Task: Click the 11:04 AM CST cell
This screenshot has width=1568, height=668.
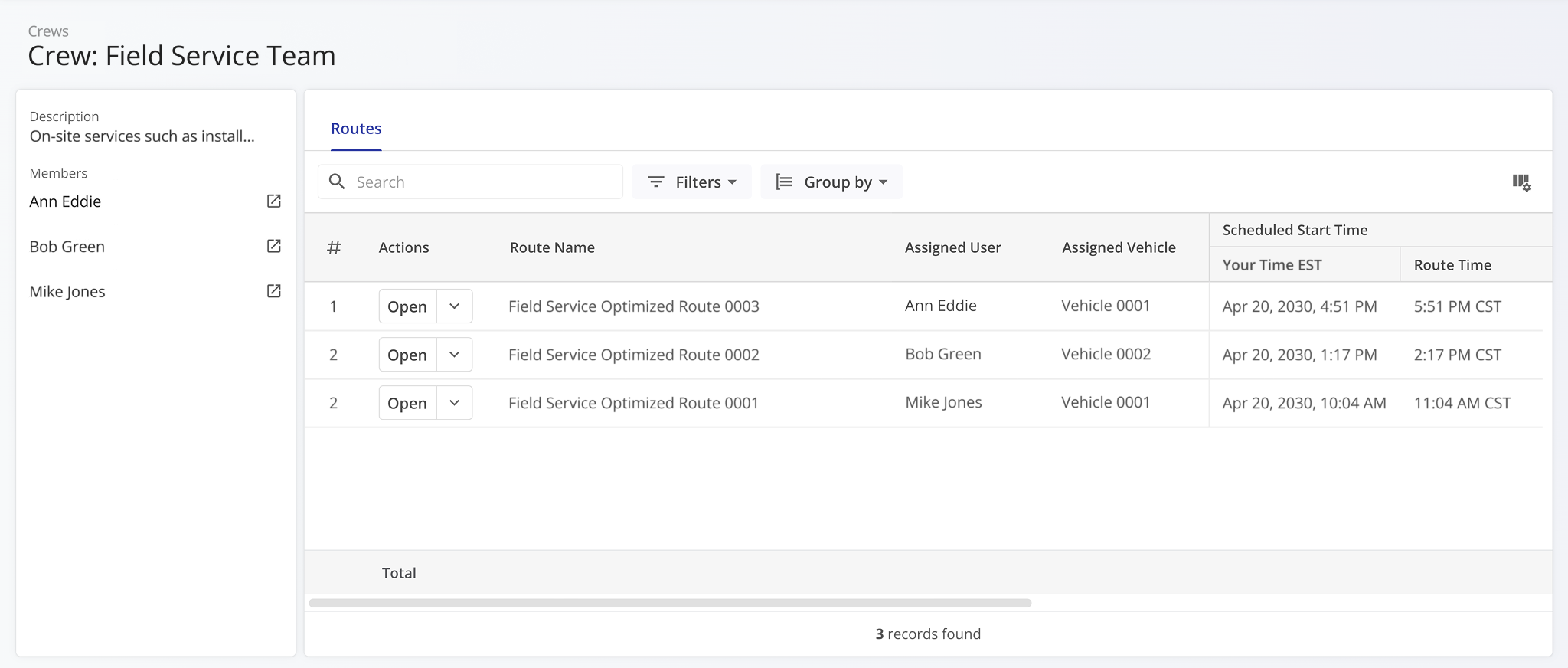Action: coord(1462,403)
